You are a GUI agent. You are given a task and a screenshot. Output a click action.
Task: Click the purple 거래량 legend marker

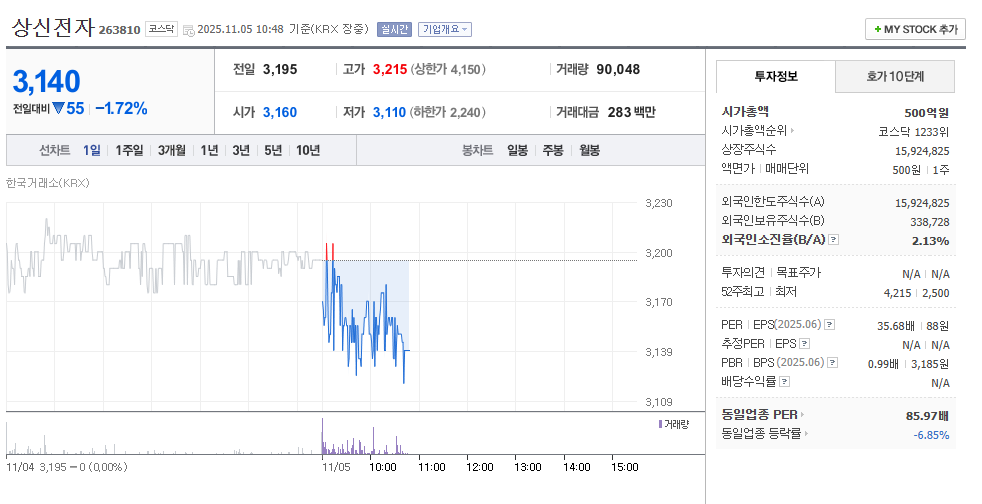(660, 424)
